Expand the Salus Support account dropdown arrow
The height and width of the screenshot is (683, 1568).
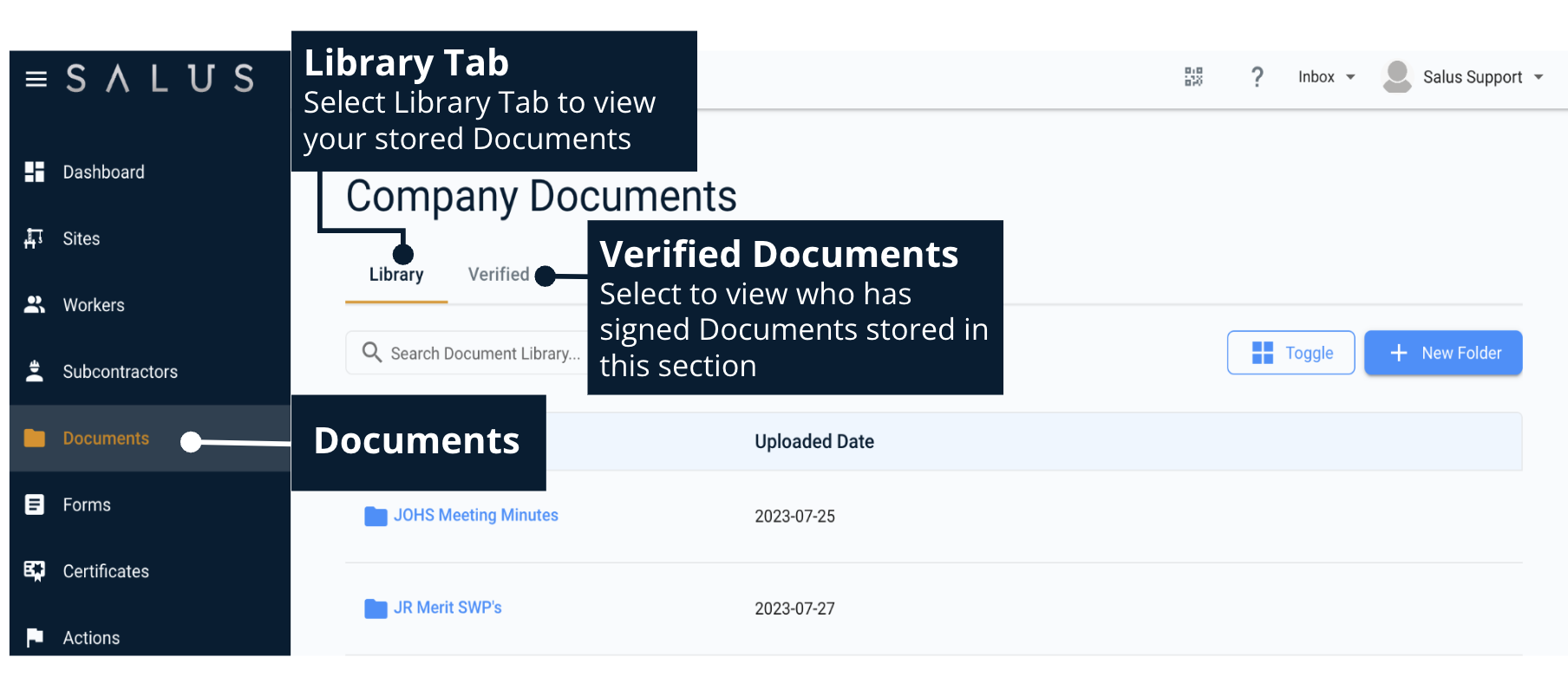pos(1539,77)
